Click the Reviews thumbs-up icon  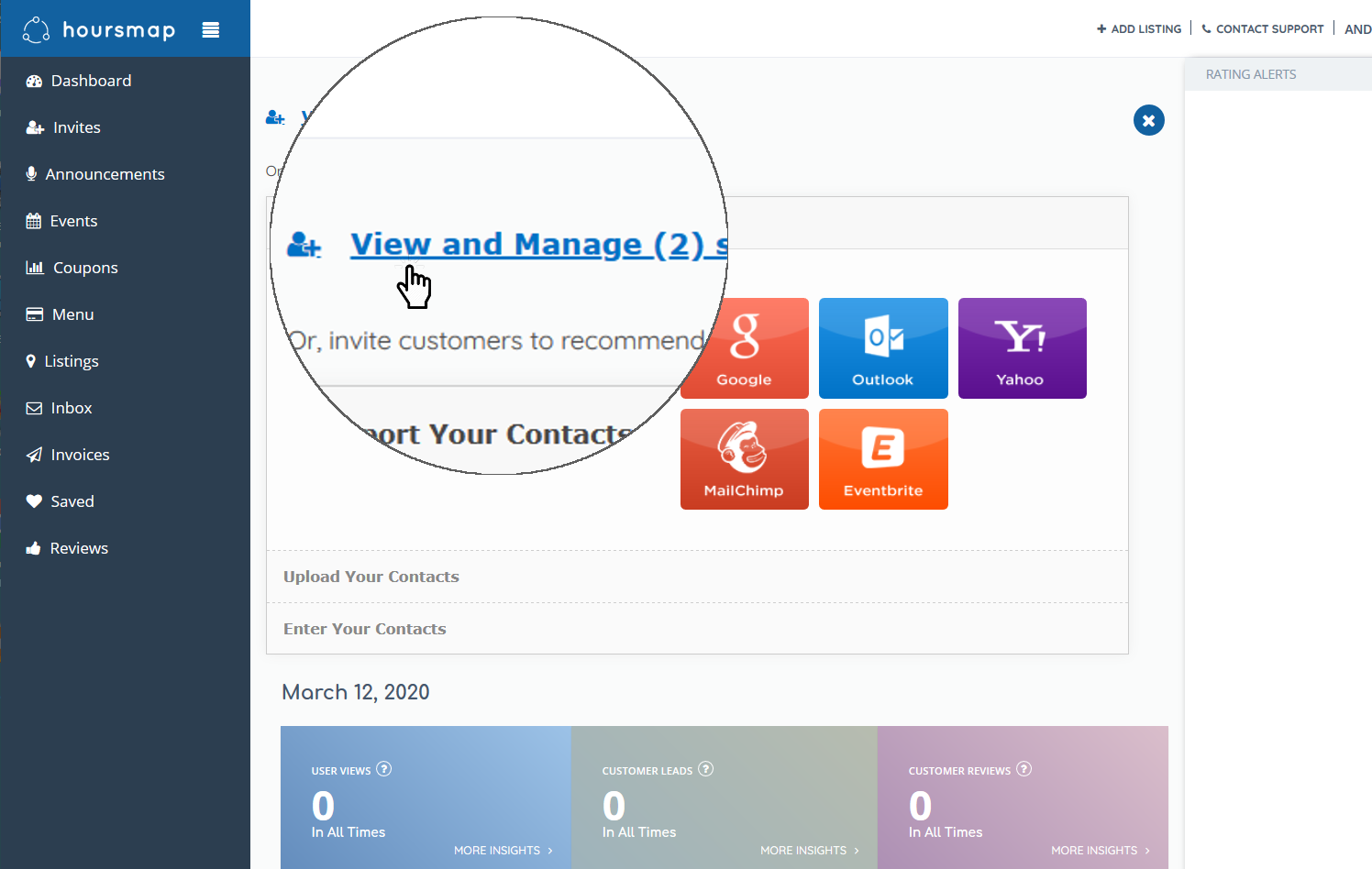tap(34, 548)
